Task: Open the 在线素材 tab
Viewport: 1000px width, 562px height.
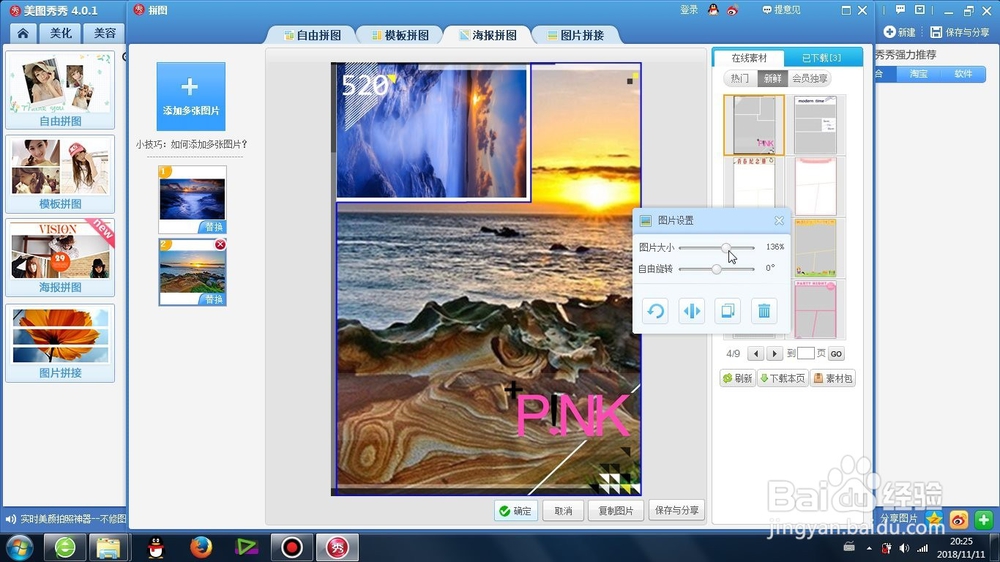Action: pyautogui.click(x=749, y=58)
